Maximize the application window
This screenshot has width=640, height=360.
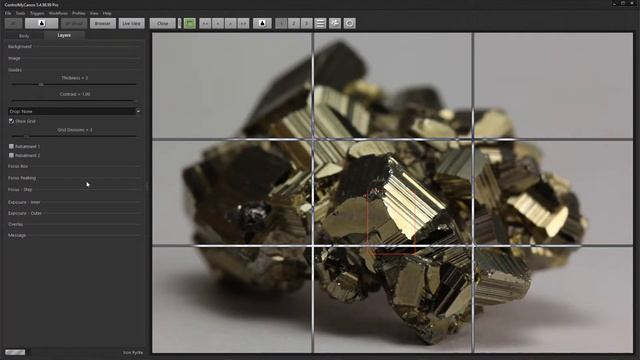point(623,4)
